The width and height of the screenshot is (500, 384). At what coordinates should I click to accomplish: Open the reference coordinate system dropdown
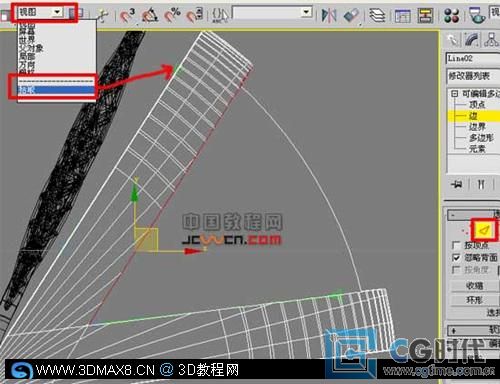(x=40, y=13)
